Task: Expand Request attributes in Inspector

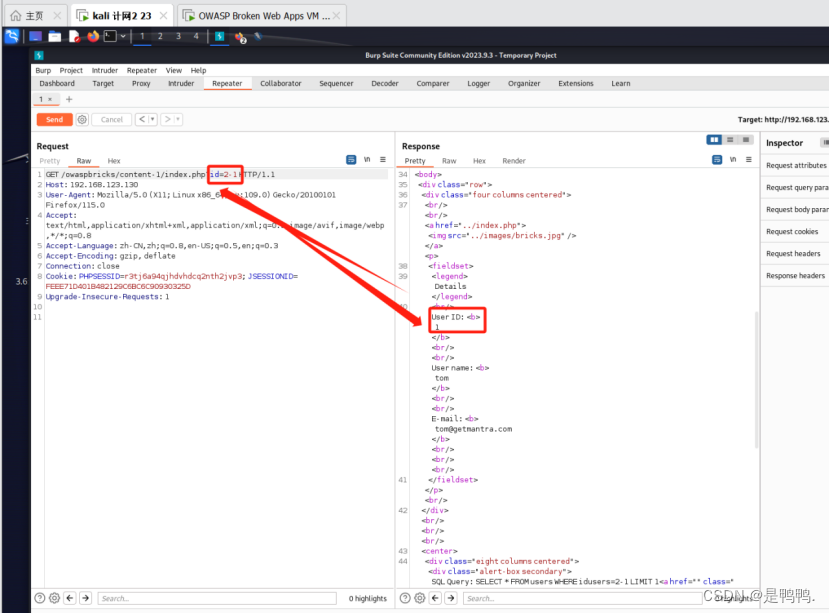Action: [796, 166]
